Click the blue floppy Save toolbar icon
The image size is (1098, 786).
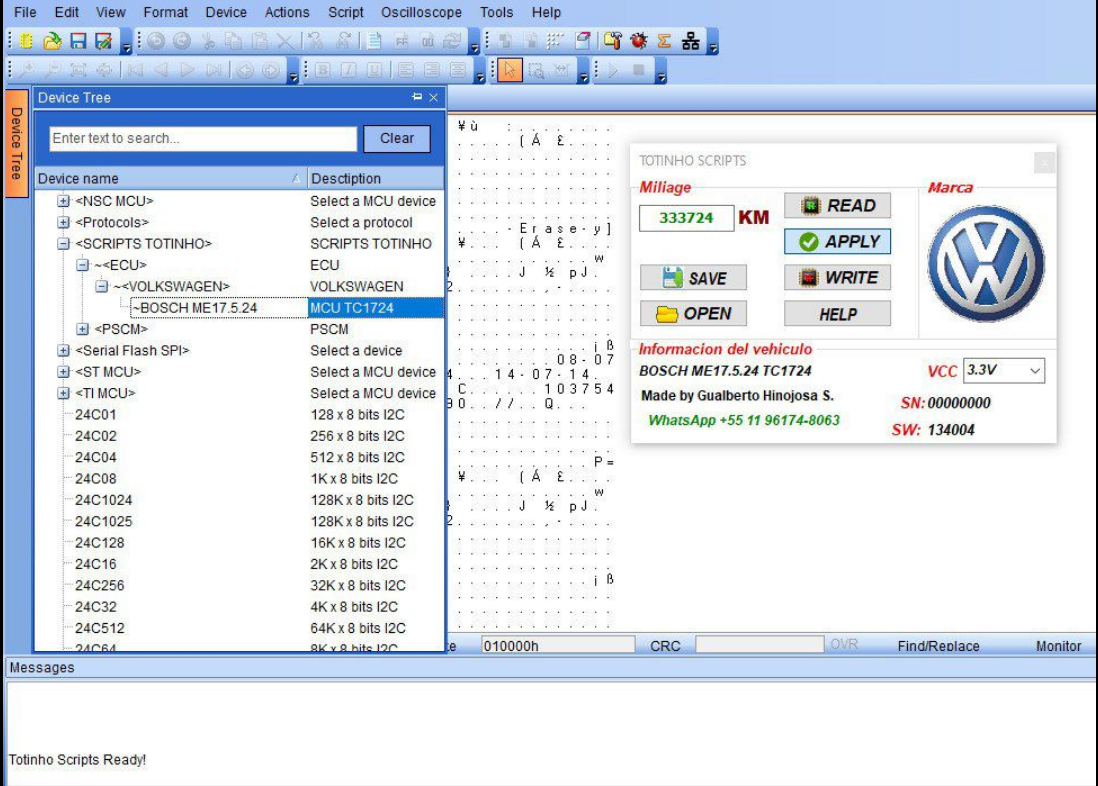[x=78, y=42]
